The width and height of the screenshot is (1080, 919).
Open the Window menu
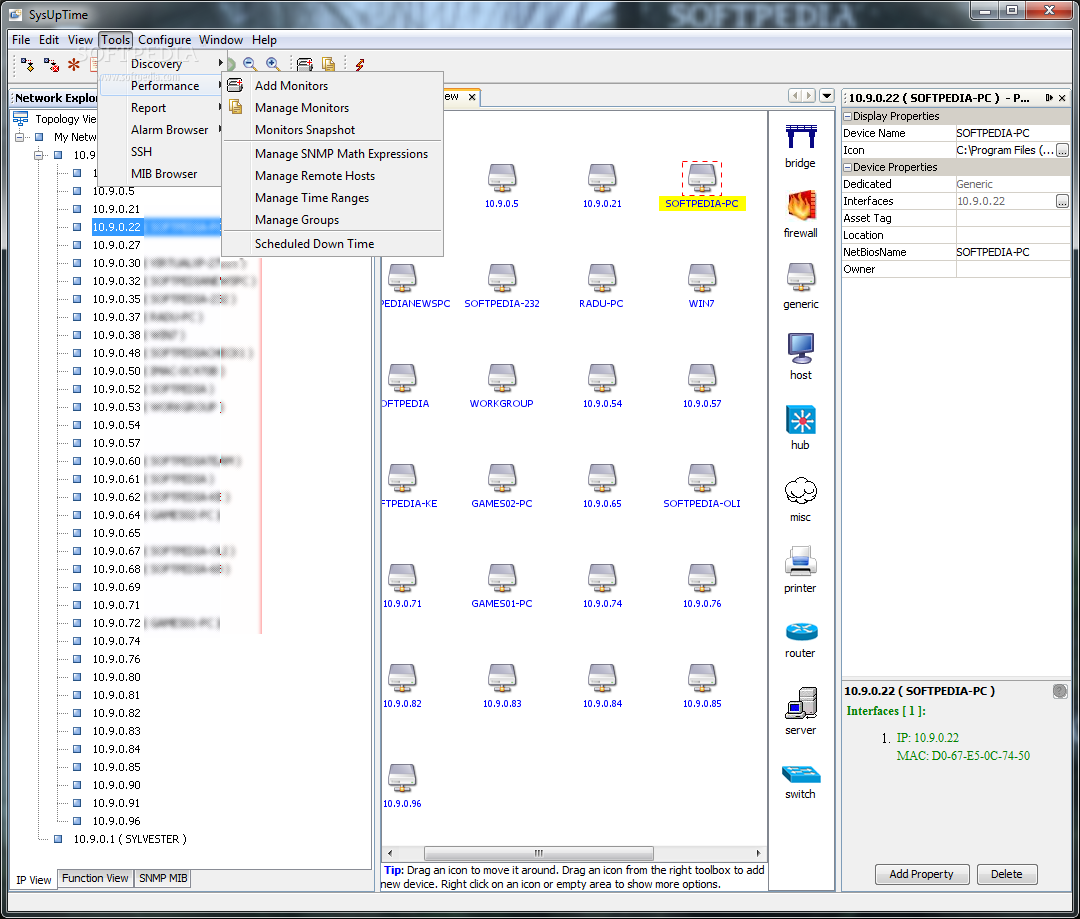point(221,40)
